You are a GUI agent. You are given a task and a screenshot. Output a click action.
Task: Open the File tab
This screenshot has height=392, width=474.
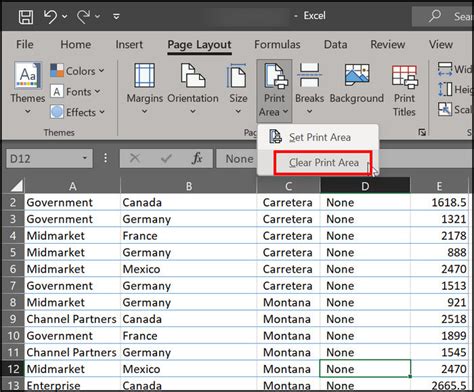tap(25, 44)
